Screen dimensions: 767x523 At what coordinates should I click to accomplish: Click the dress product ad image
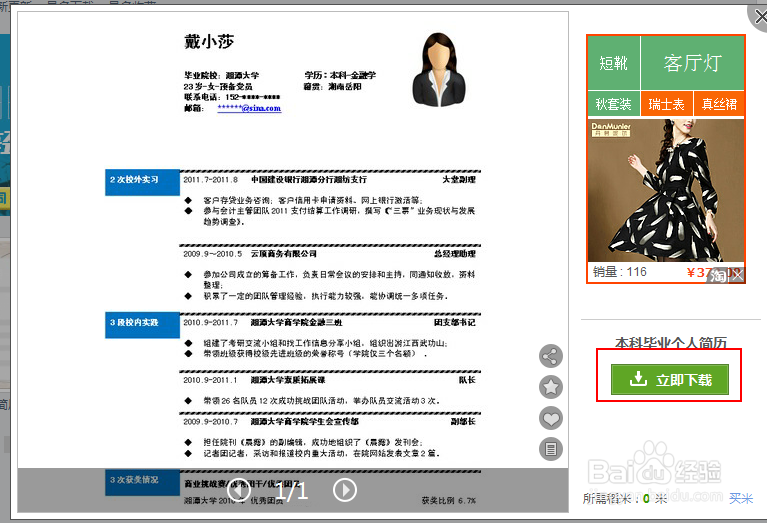pyautogui.click(x=666, y=190)
